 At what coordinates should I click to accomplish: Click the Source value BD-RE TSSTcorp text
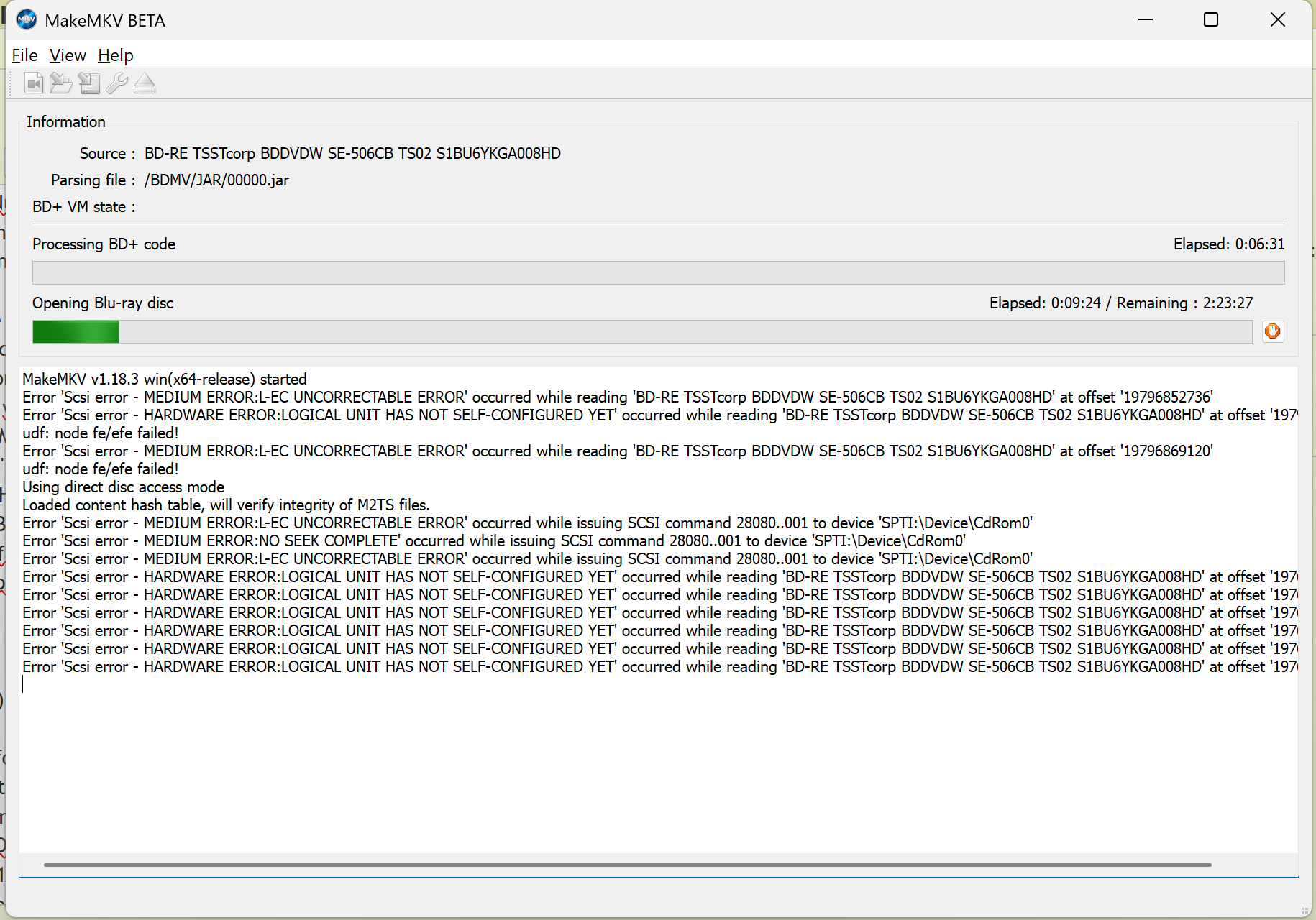coord(352,153)
